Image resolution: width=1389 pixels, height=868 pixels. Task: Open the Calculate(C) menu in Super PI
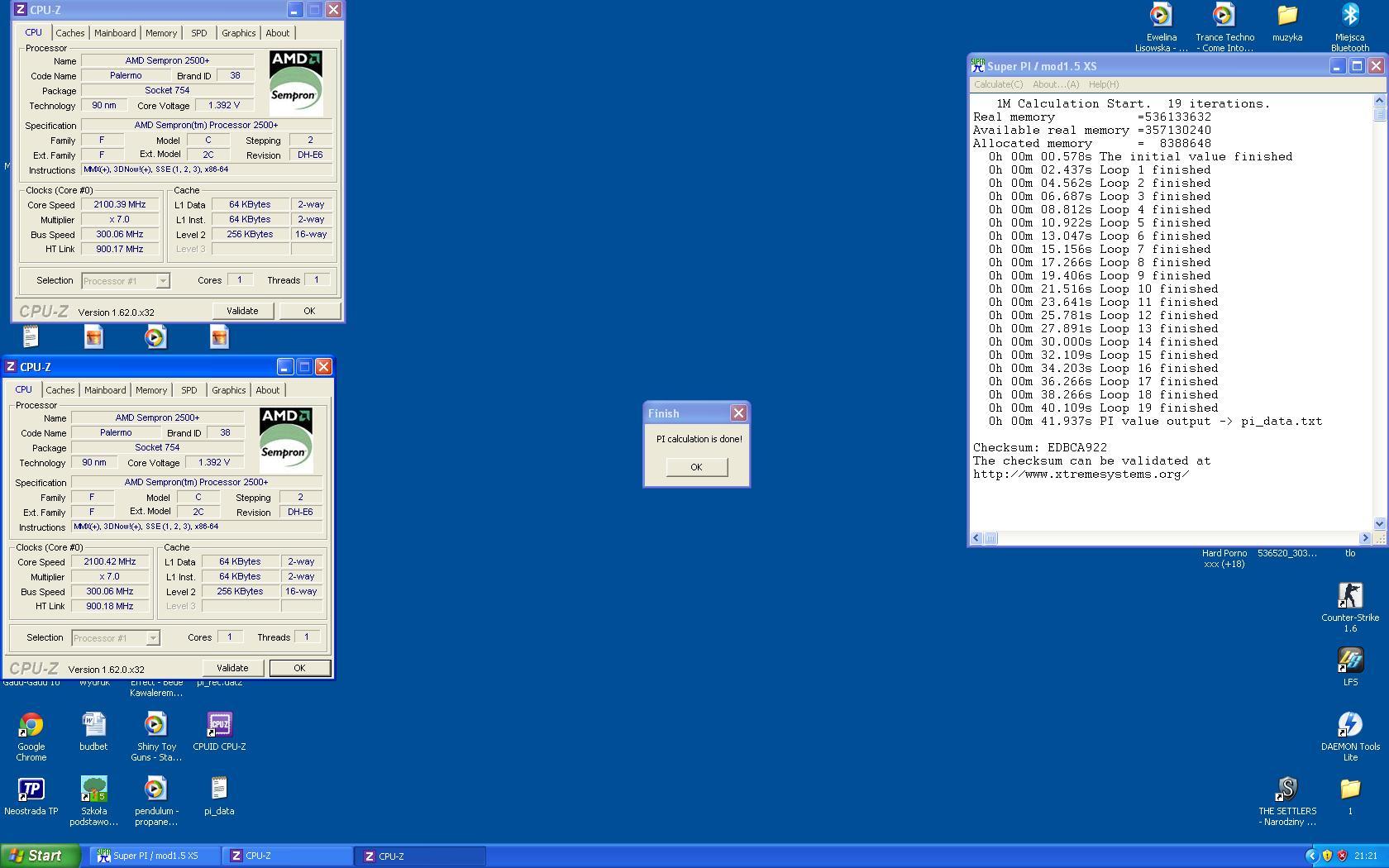(998, 84)
